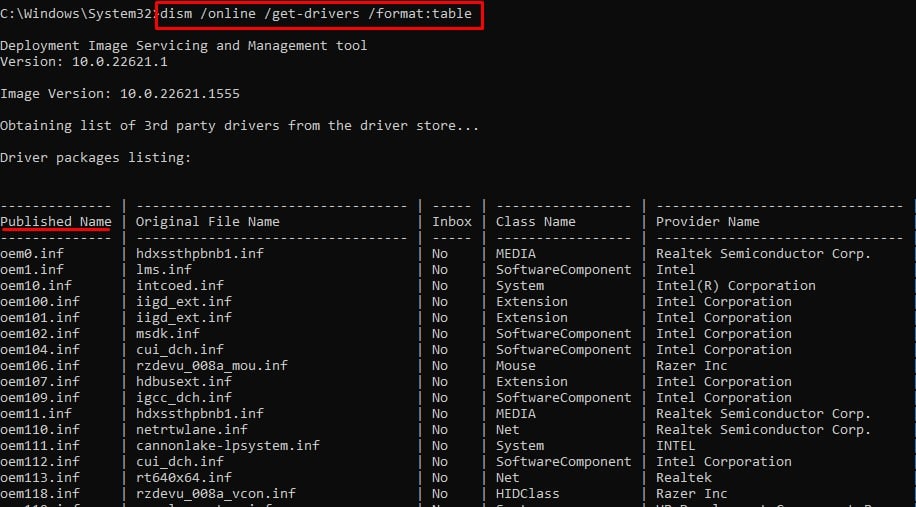
Task: Select the oem113.inf published name
Action: click(x=40, y=478)
